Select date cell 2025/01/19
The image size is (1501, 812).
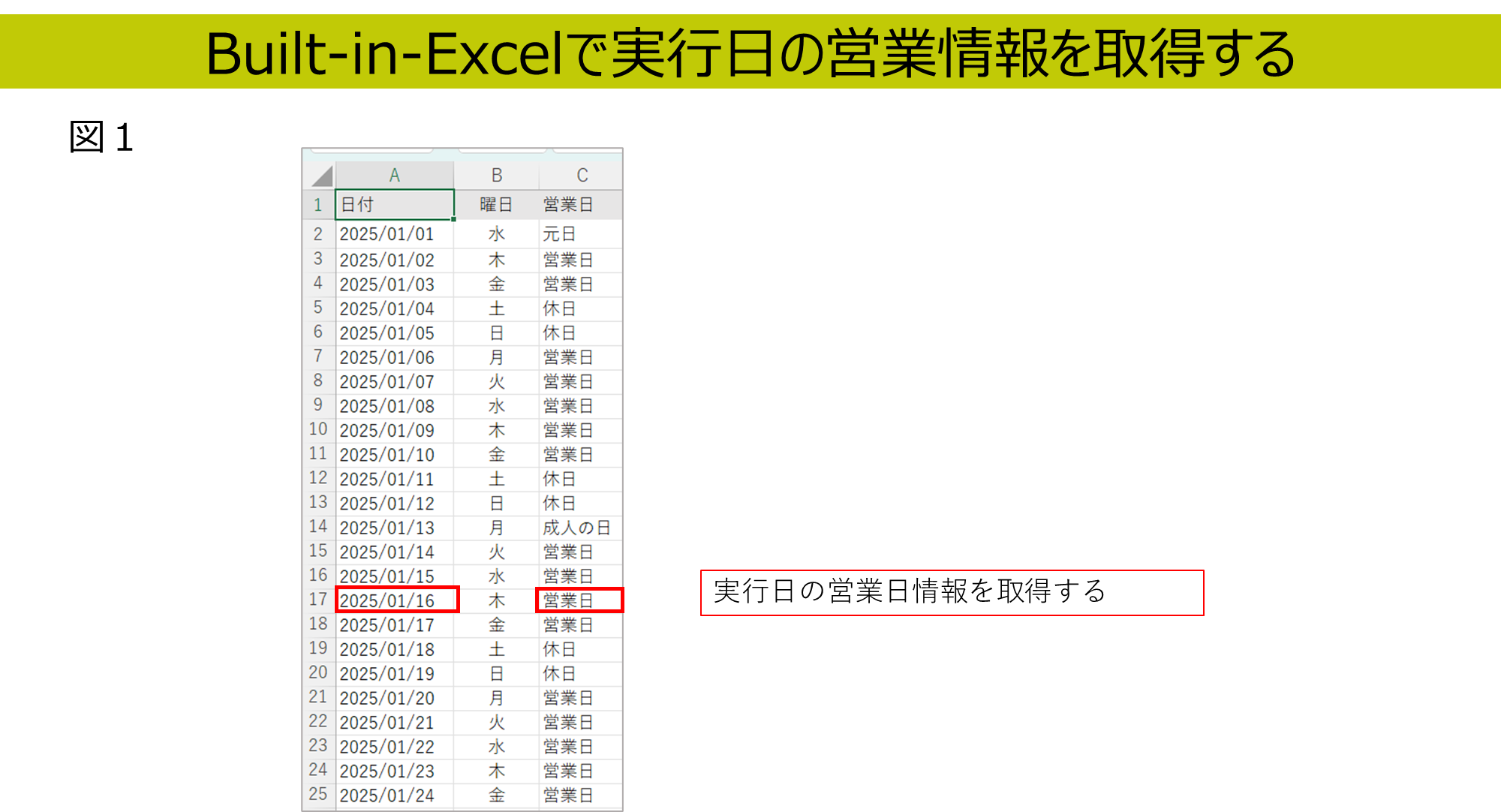395,674
